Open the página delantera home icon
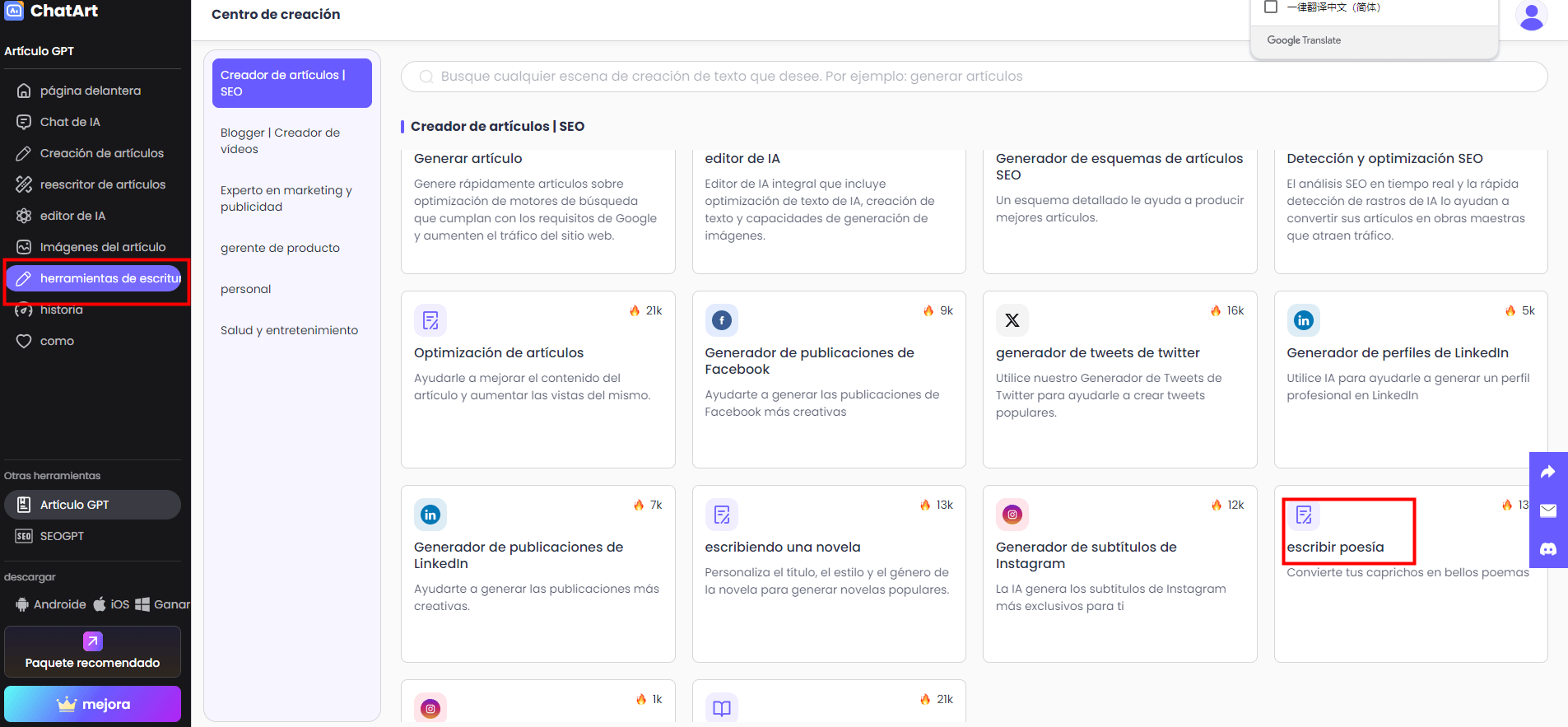Image resolution: width=1568 pixels, height=727 pixels. [24, 91]
